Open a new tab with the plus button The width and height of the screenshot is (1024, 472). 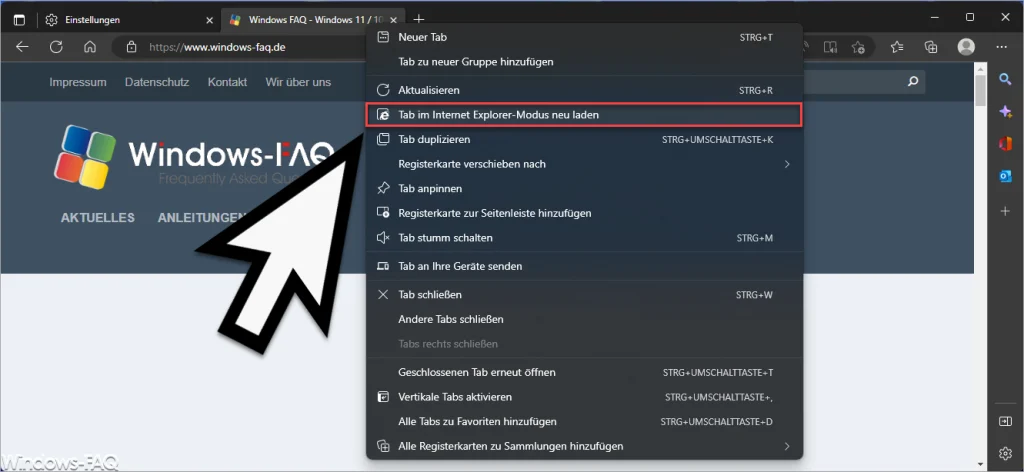(x=419, y=20)
